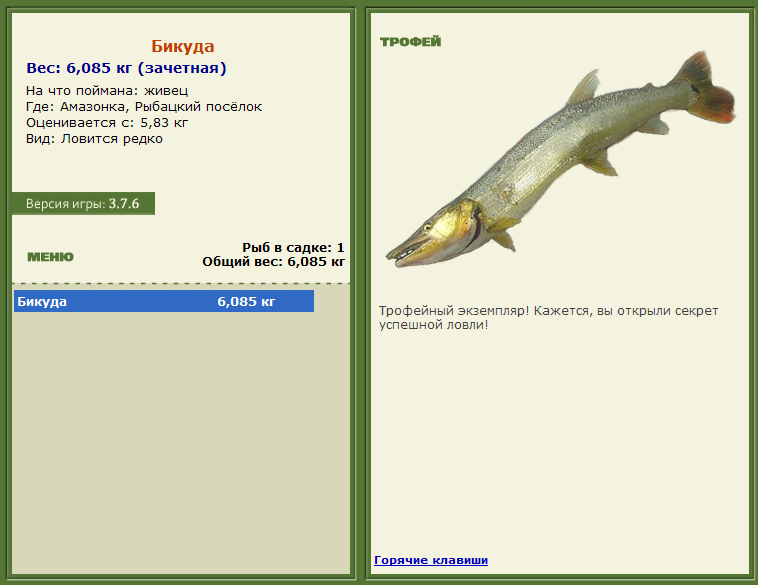Click 'Вид: Ловится редко' line

click(94, 139)
